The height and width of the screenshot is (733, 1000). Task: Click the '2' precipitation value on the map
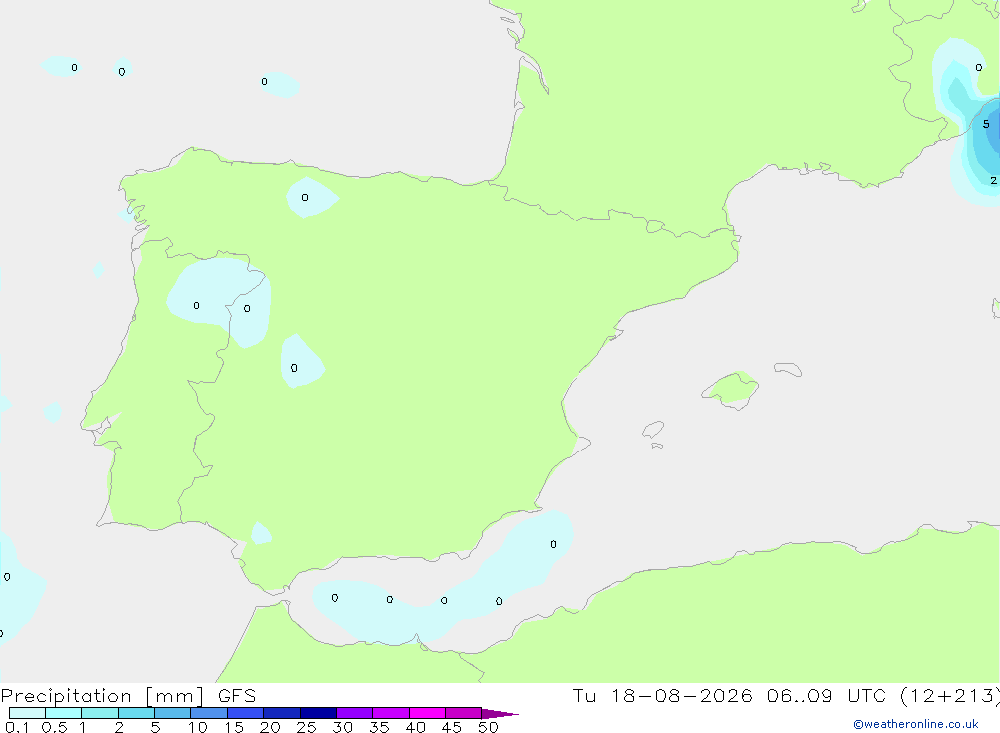coord(994,181)
